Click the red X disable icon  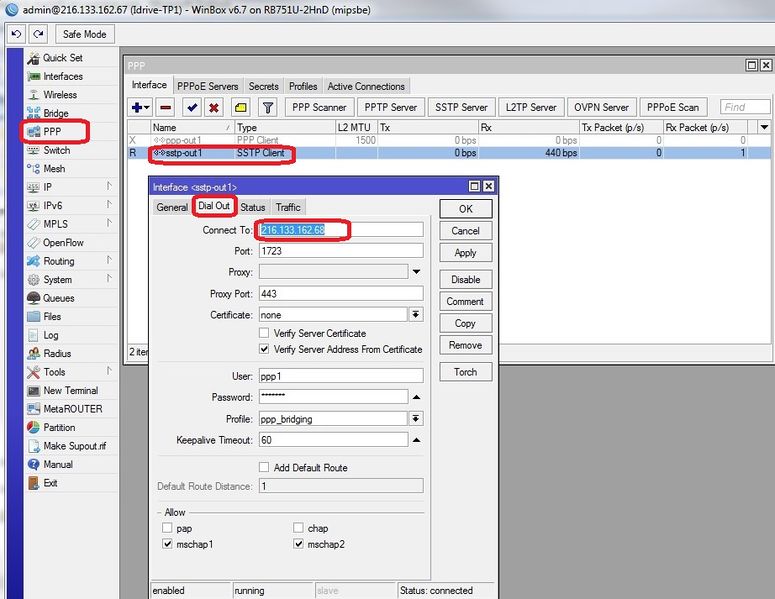[214, 107]
